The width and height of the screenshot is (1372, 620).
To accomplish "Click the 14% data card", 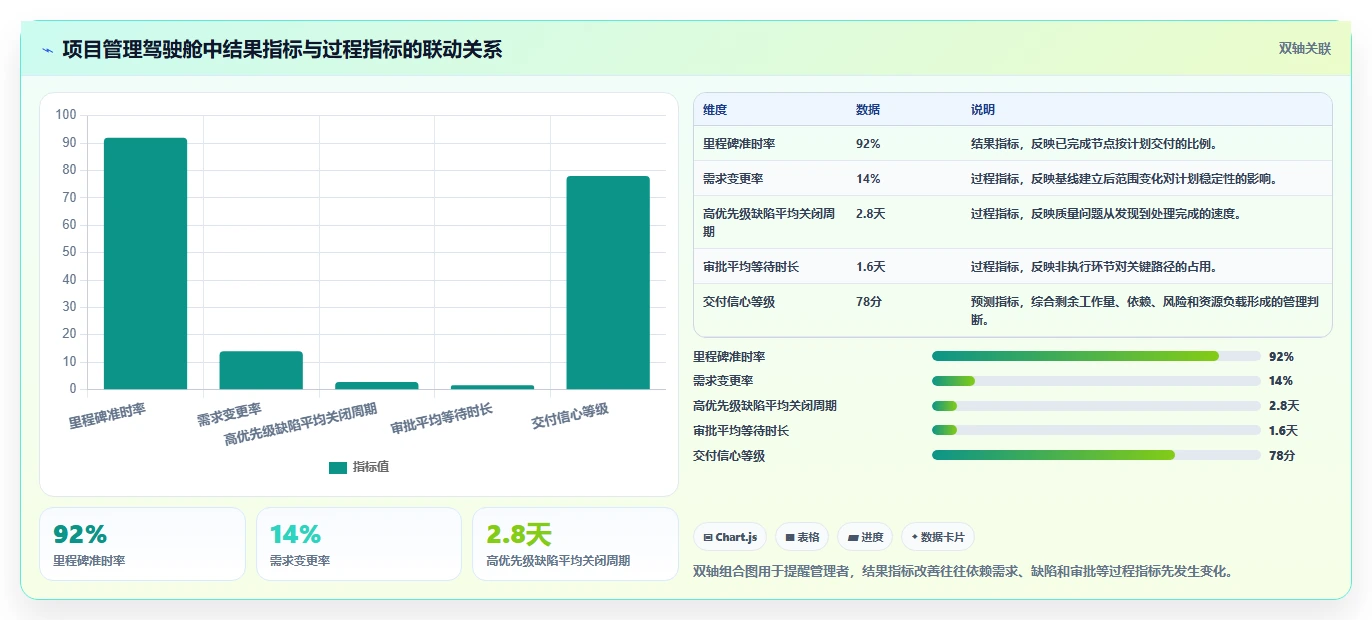I will 359,544.
